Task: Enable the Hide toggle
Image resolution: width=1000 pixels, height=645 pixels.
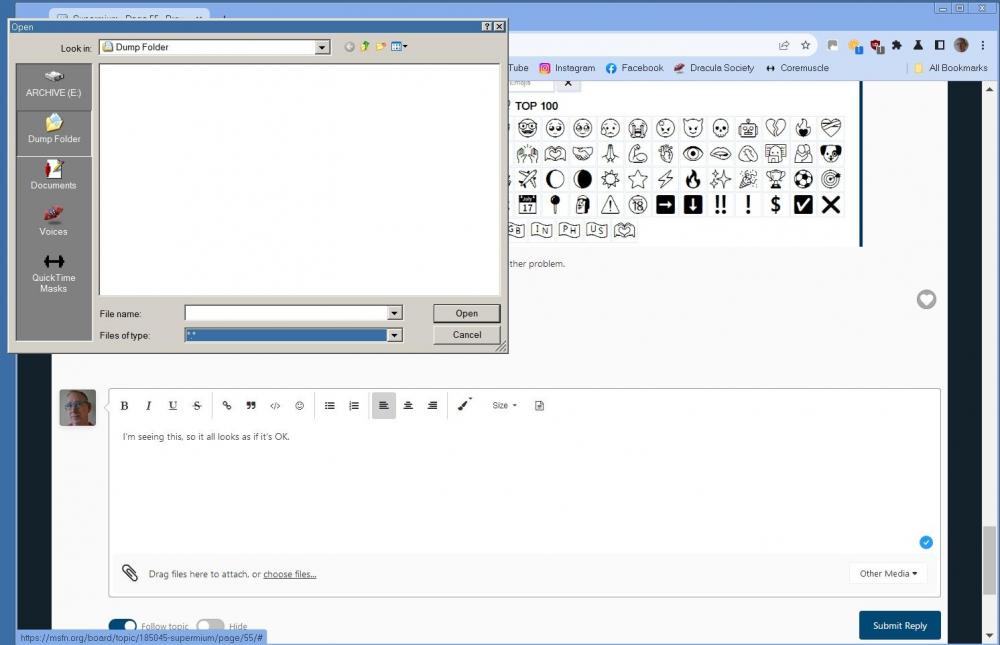Action: coord(210,627)
